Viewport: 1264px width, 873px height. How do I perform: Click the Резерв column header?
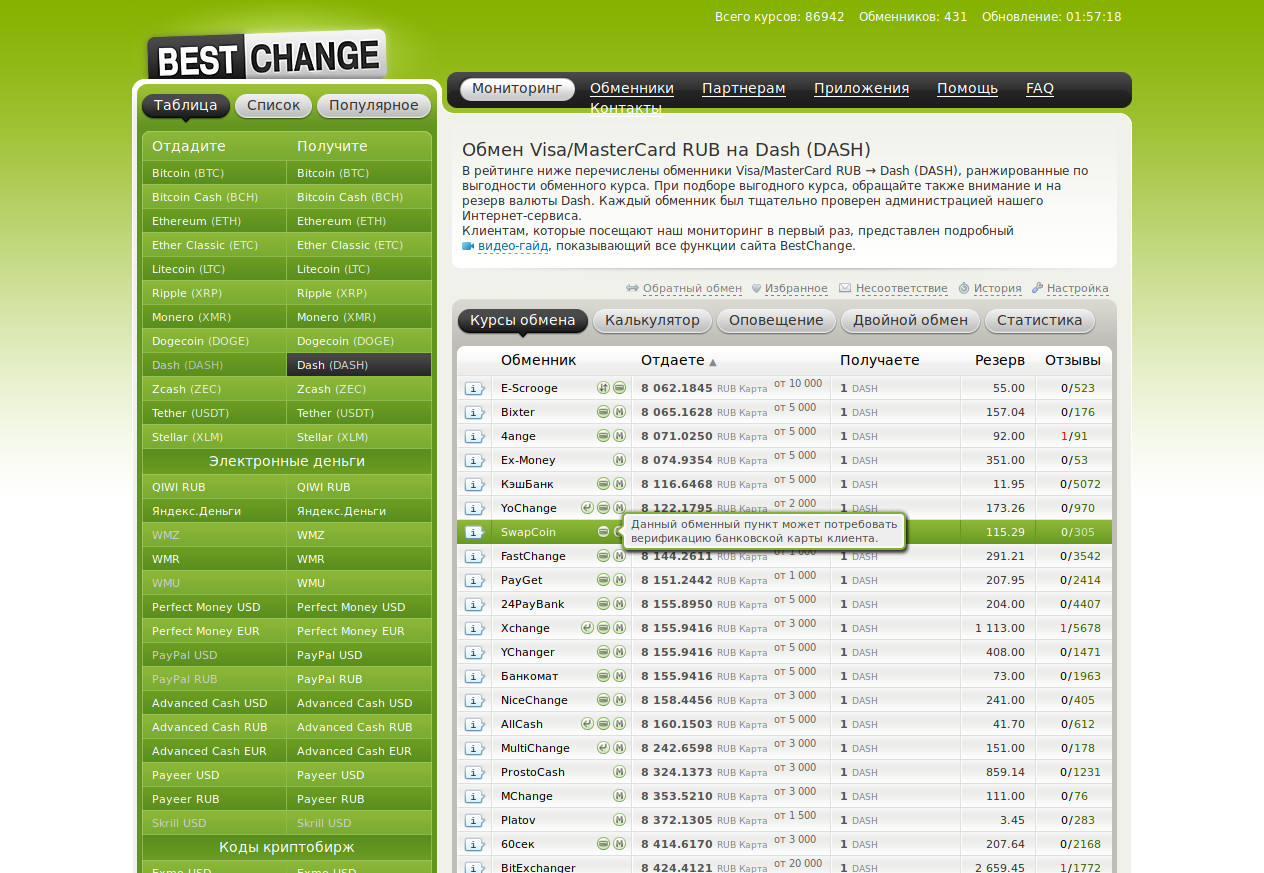1000,360
